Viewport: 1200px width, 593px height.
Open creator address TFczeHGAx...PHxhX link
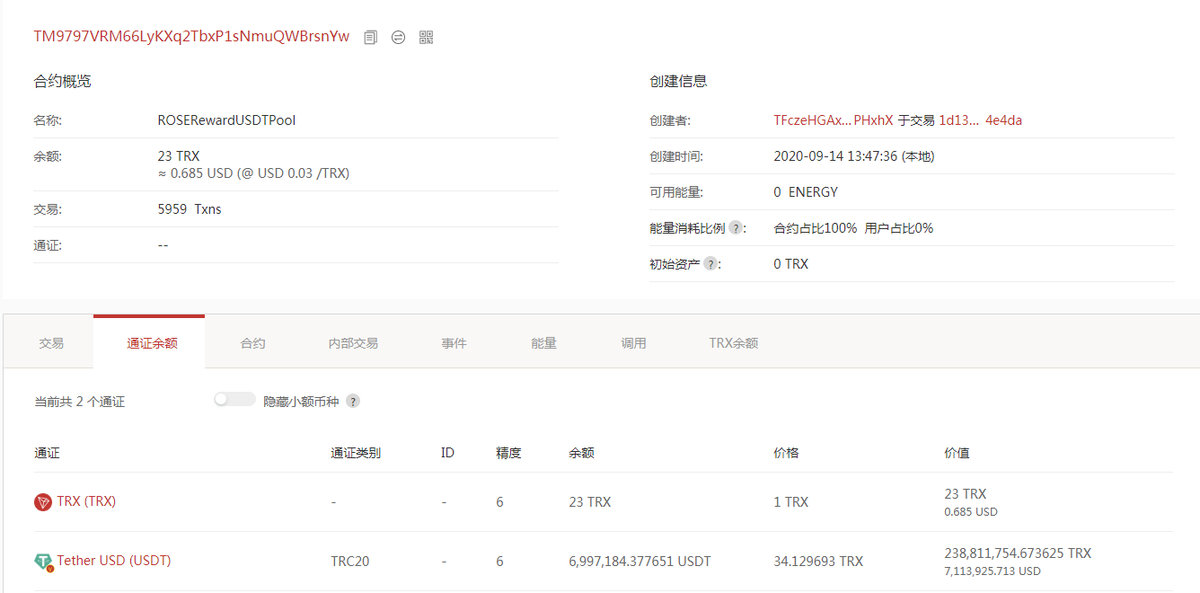[x=833, y=120]
